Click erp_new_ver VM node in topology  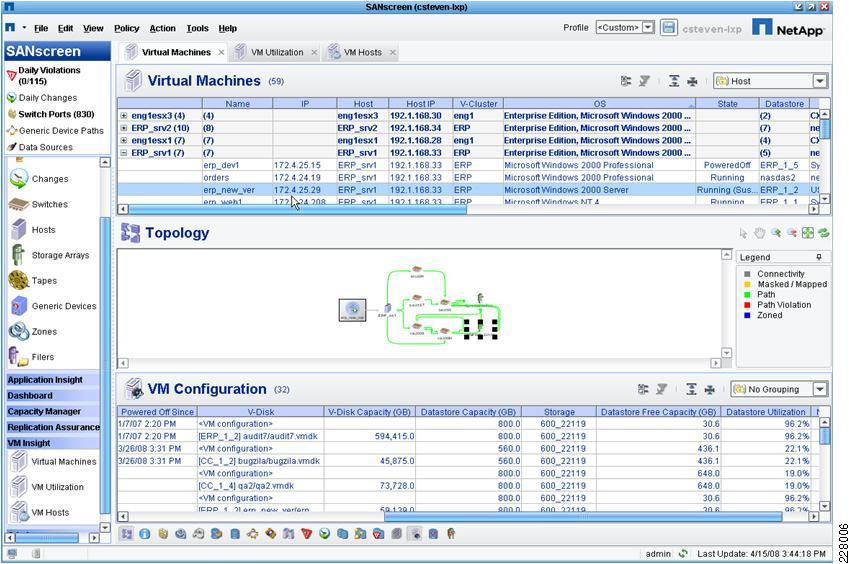352,310
